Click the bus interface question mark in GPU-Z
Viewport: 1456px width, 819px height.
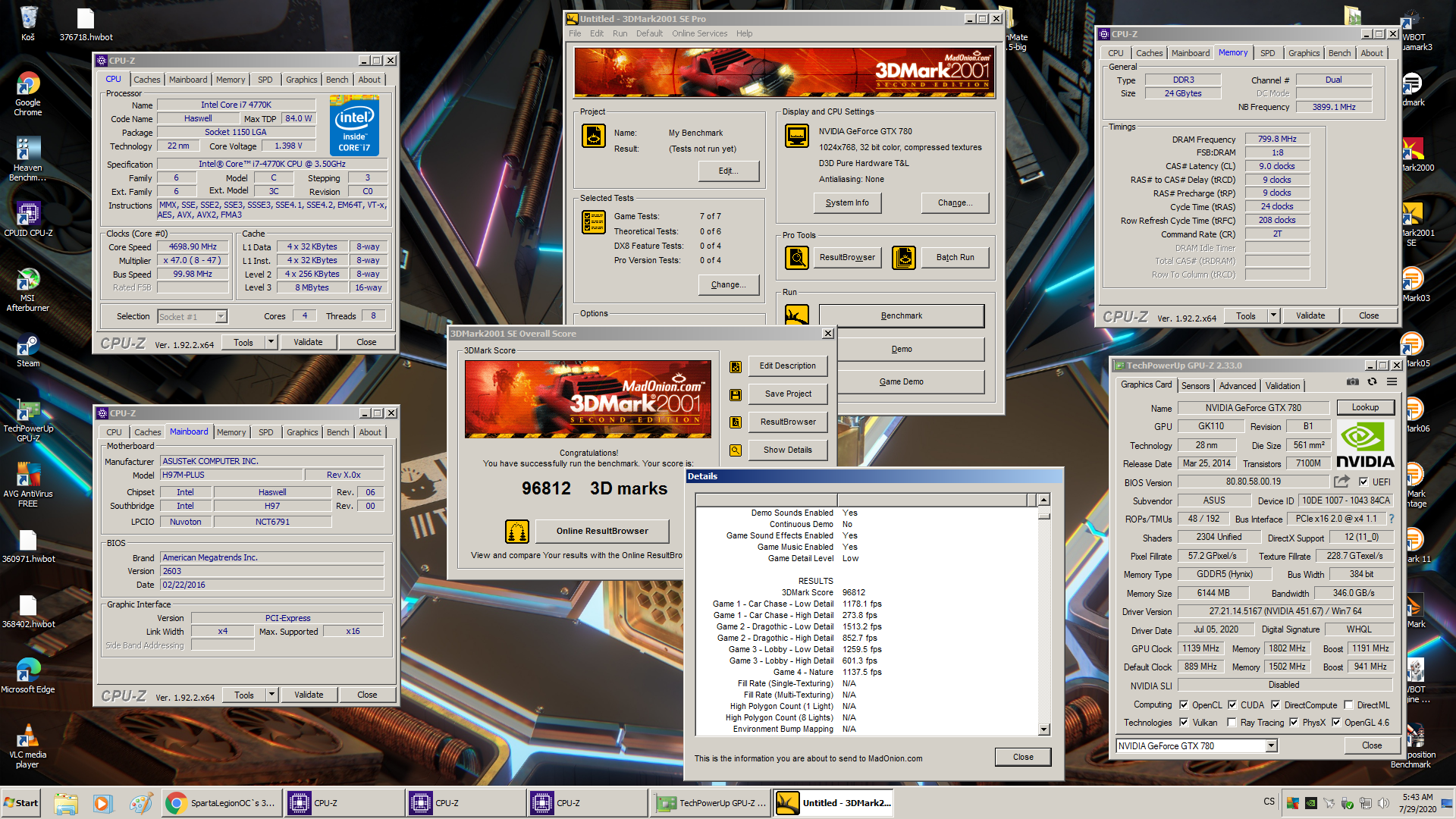(x=1392, y=519)
